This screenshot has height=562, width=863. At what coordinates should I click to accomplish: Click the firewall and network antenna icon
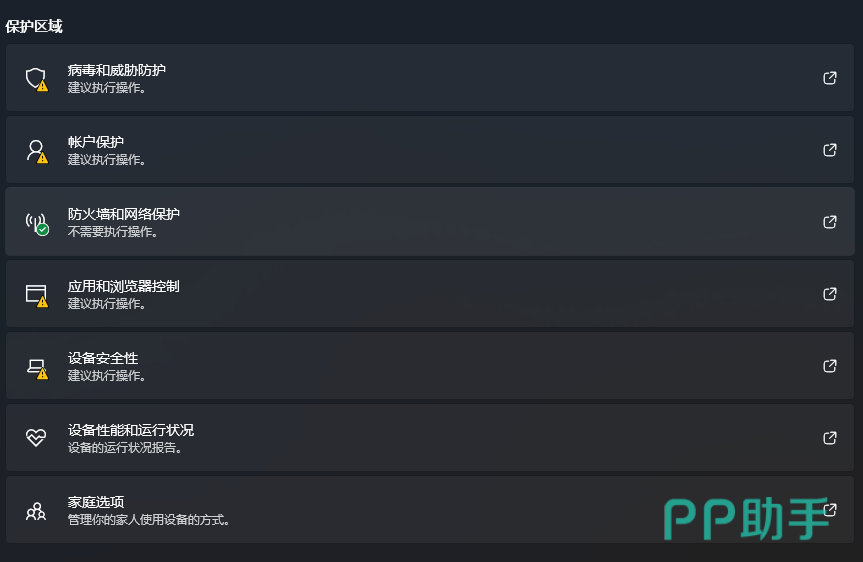tap(36, 222)
